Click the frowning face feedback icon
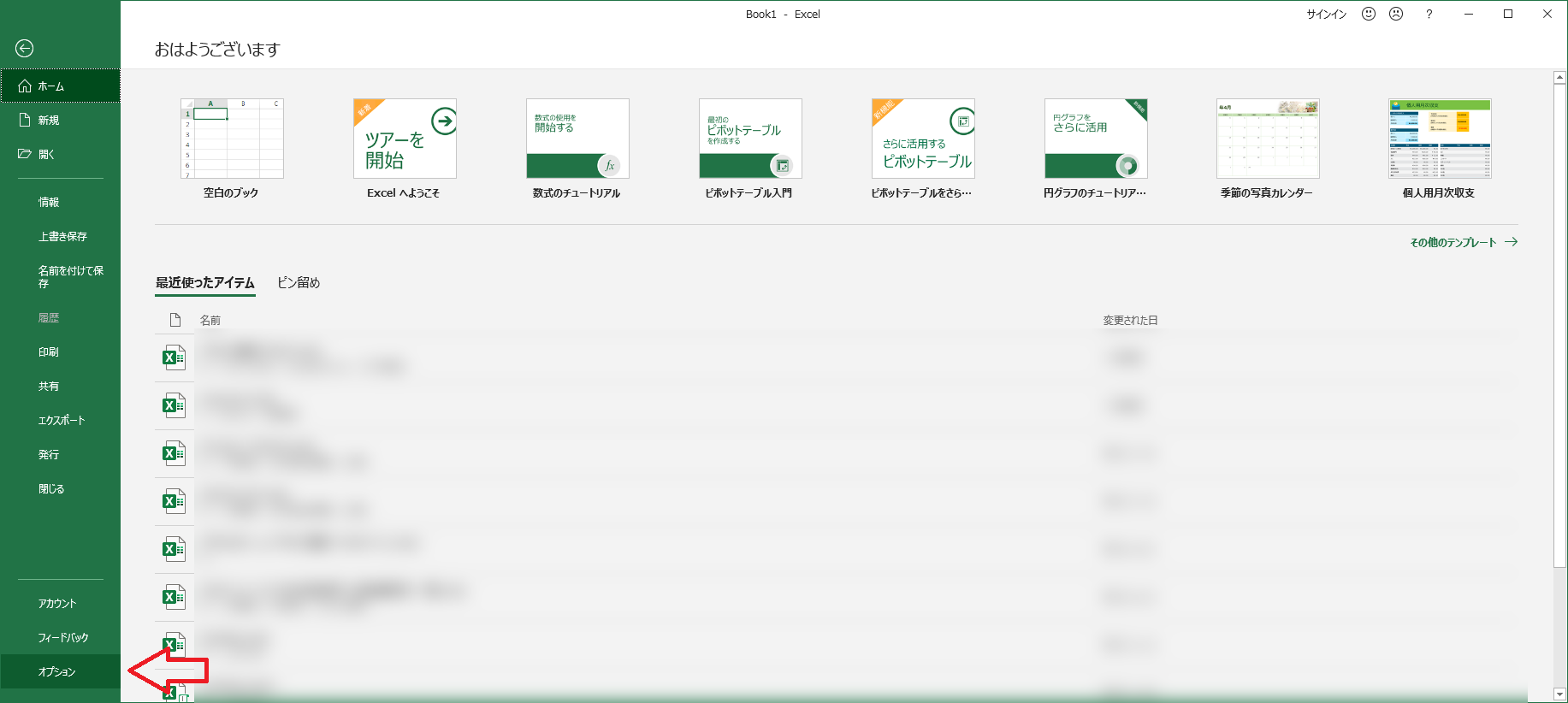This screenshot has width=1568, height=703. pyautogui.click(x=1396, y=14)
